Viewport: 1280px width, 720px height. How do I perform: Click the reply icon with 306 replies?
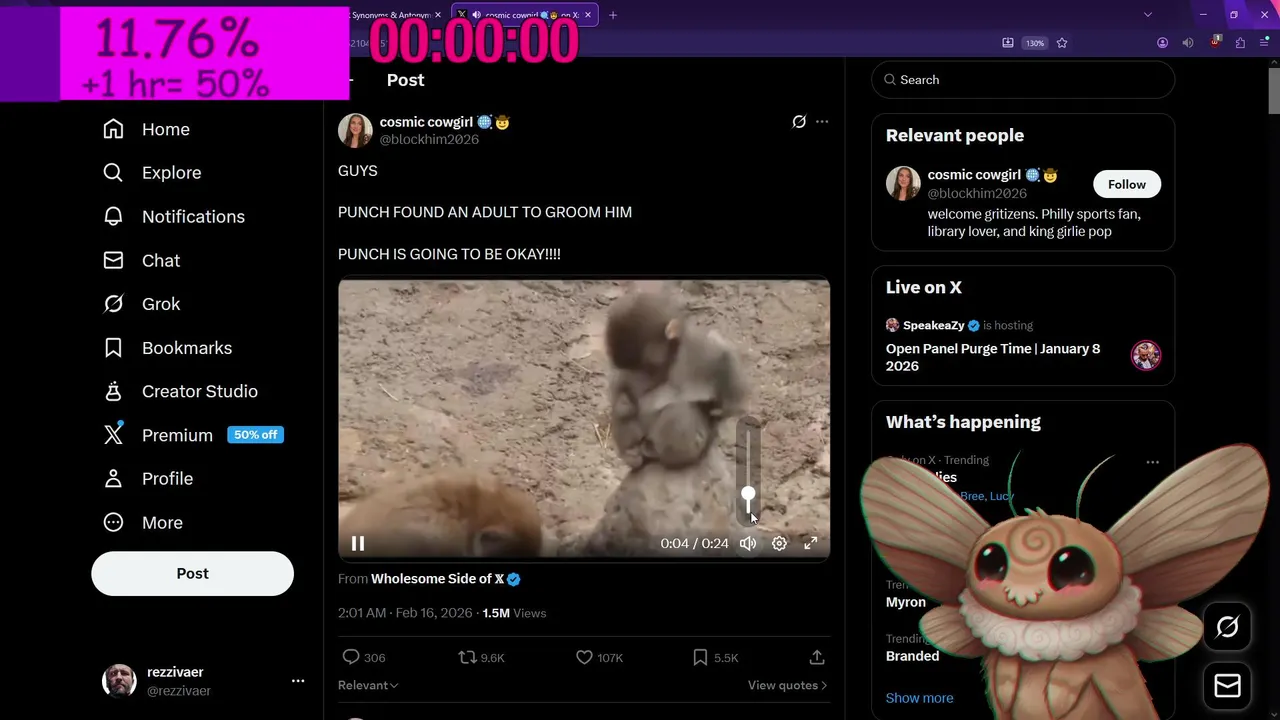[351, 657]
